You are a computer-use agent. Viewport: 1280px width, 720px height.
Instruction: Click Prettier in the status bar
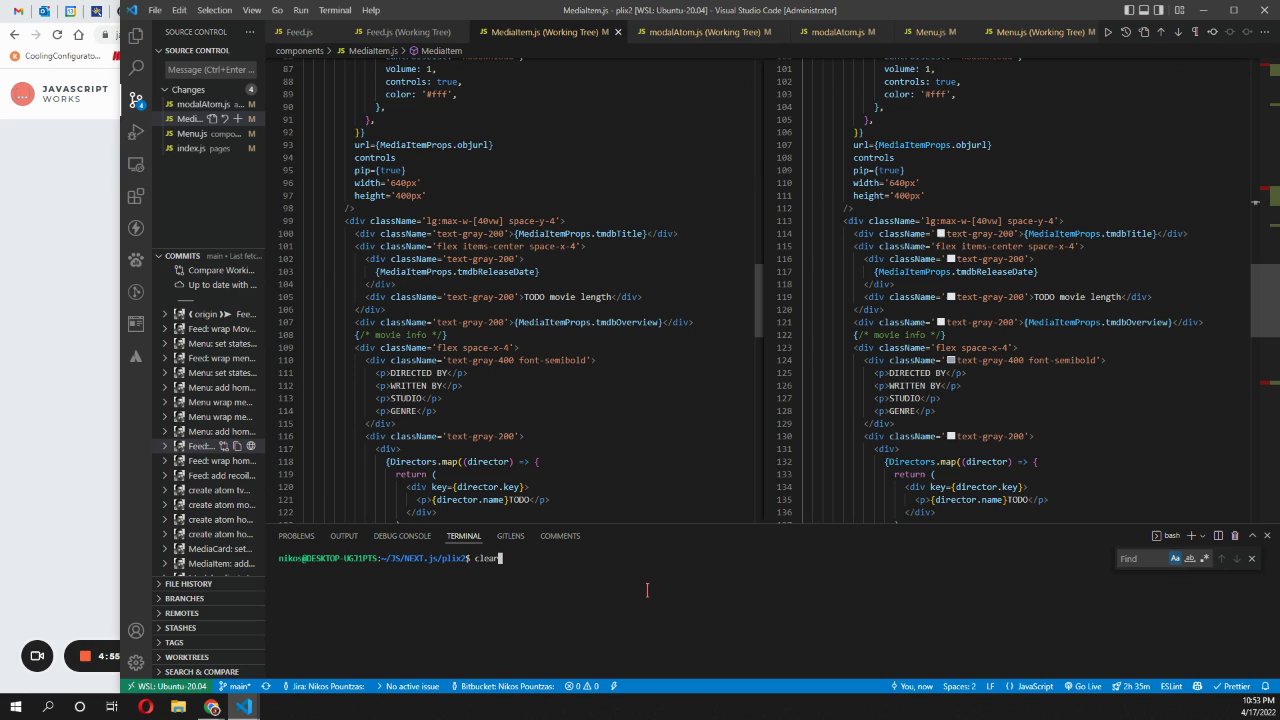(1231, 687)
